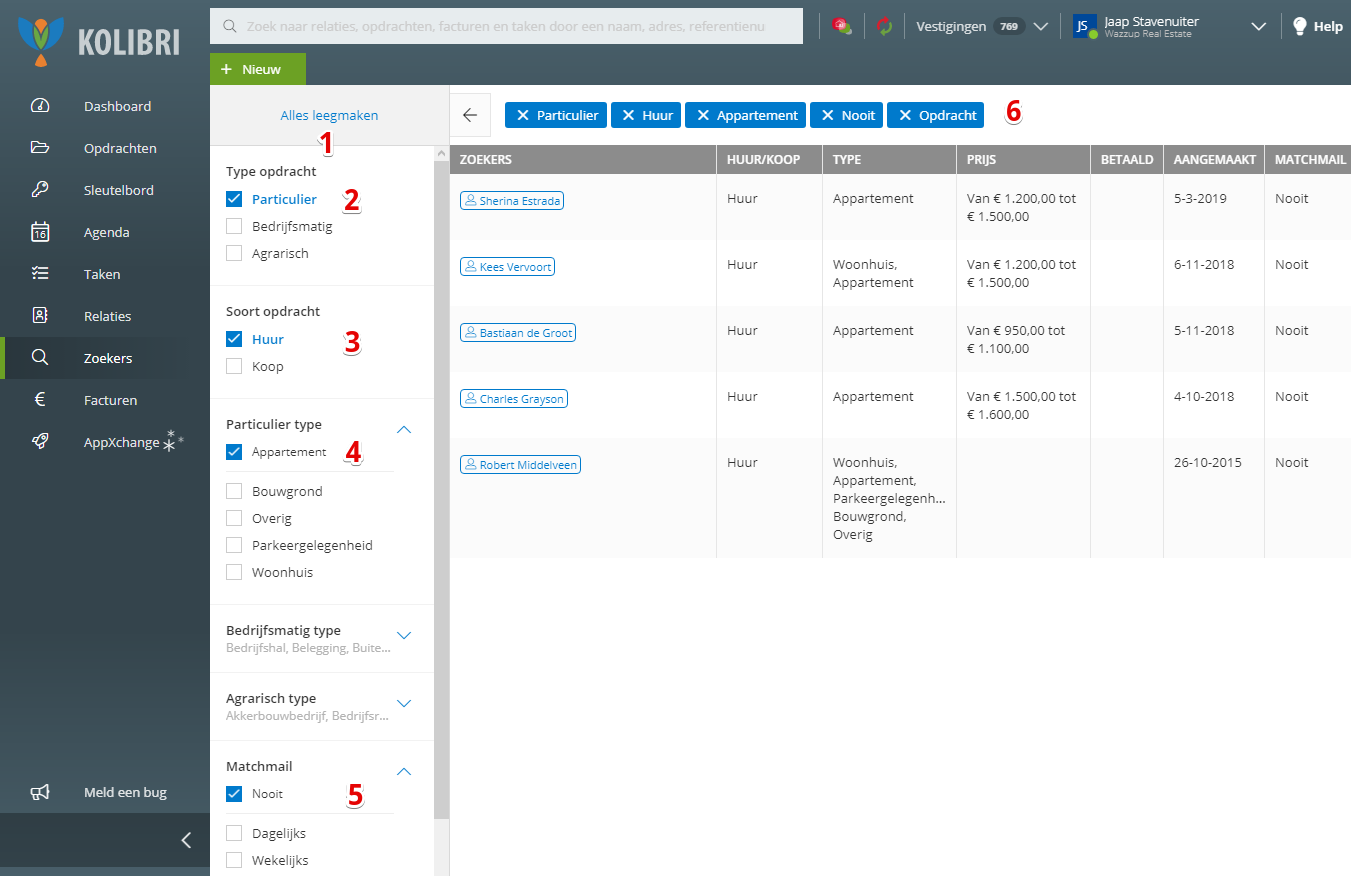Click the sync arrows icon in header
Viewport: 1351px width, 876px height.
point(885,27)
